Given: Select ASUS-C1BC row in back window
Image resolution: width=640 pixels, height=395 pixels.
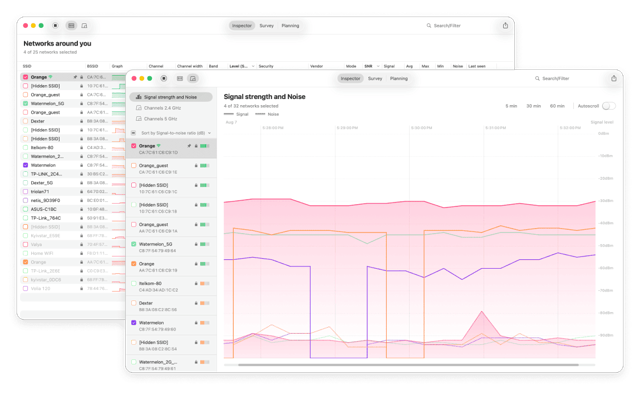Looking at the screenshot, I should click(73, 209).
